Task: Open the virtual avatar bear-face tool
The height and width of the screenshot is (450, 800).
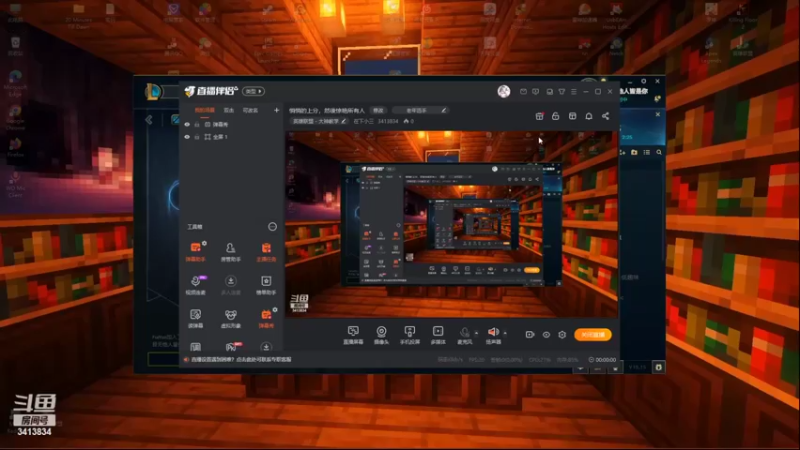Action: tap(231, 318)
